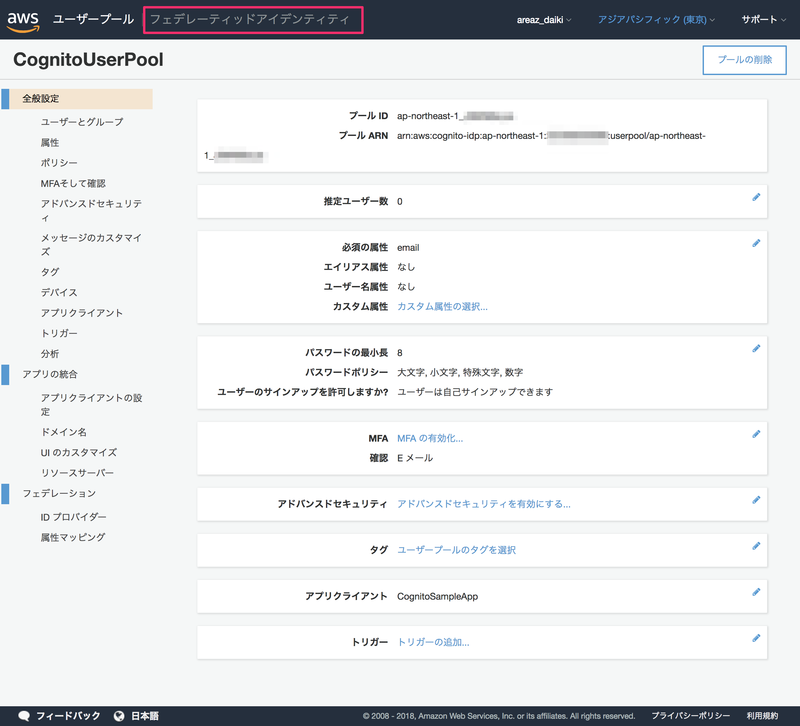This screenshot has width=800, height=726.
Task: Click the CognitoUserPool page title
Action: pyautogui.click(x=88, y=60)
